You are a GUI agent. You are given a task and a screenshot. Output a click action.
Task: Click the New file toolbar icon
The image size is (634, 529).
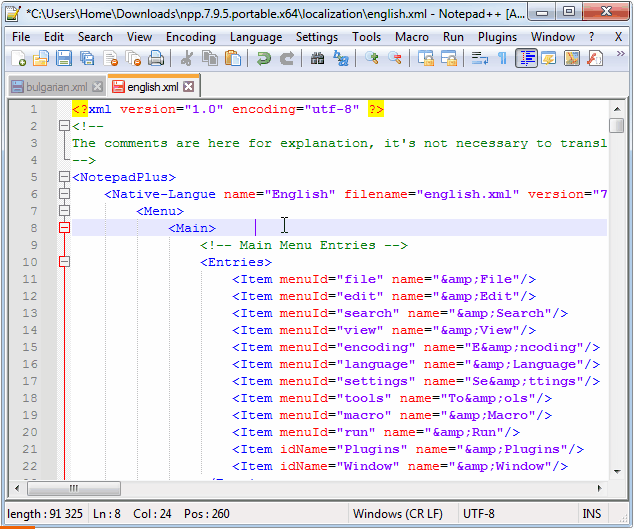(18, 59)
